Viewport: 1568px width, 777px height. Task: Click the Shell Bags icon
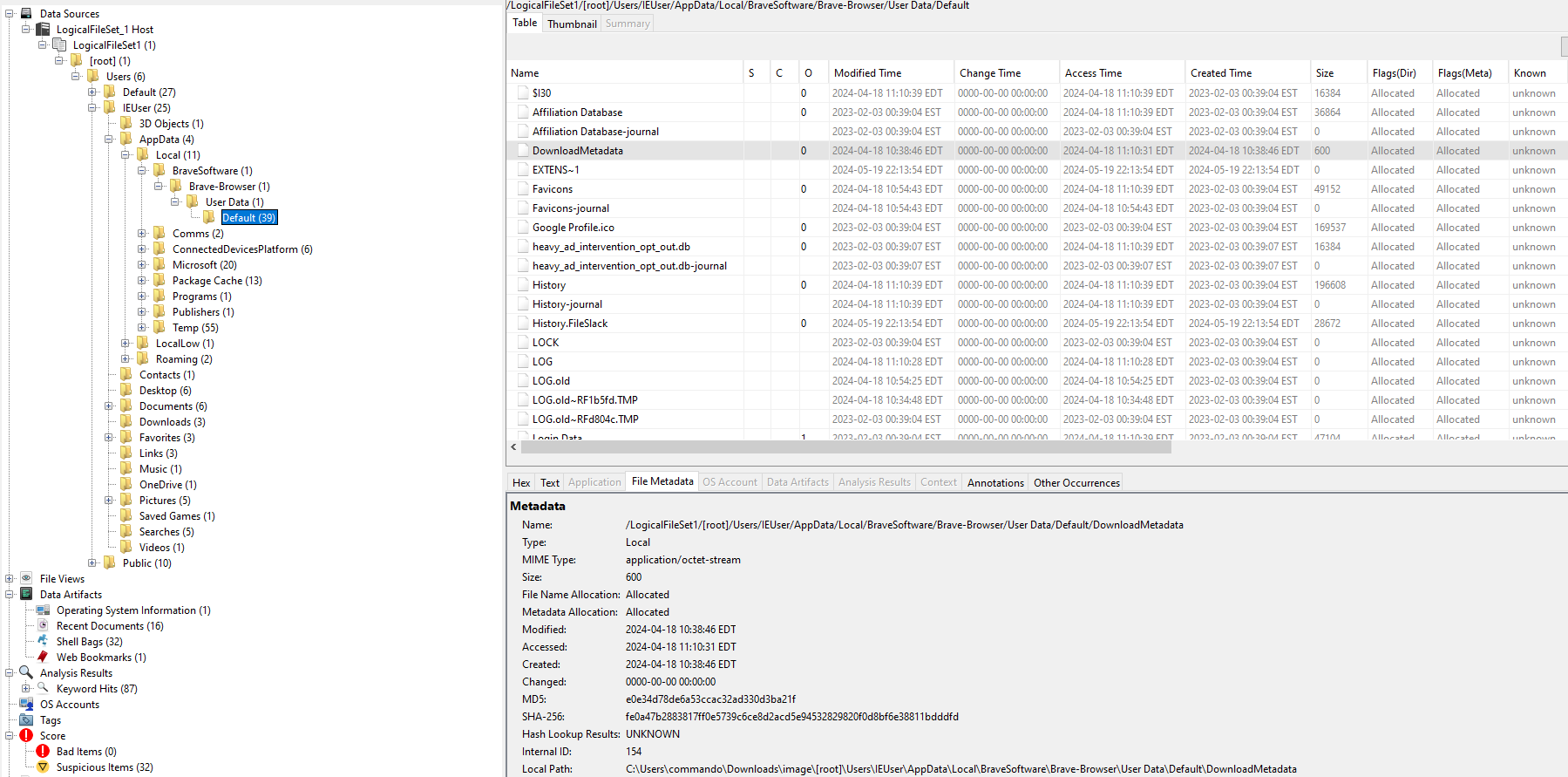(43, 641)
